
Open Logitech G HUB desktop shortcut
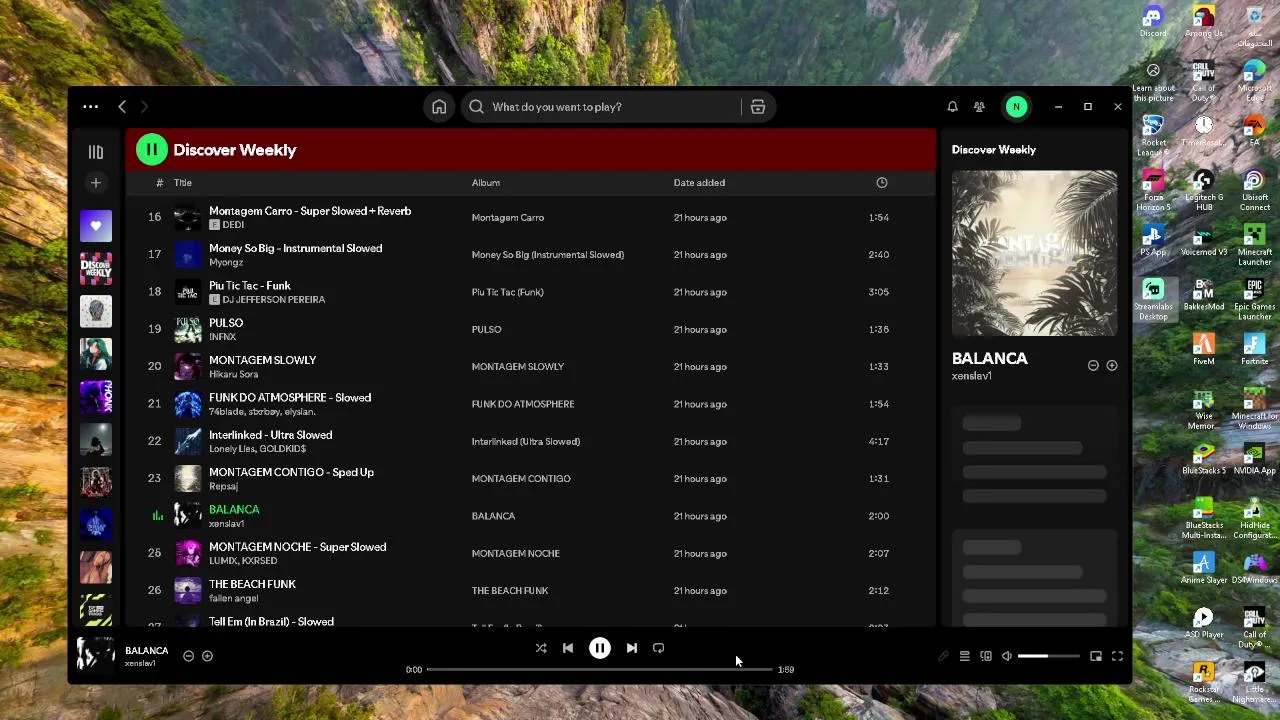coord(1204,187)
